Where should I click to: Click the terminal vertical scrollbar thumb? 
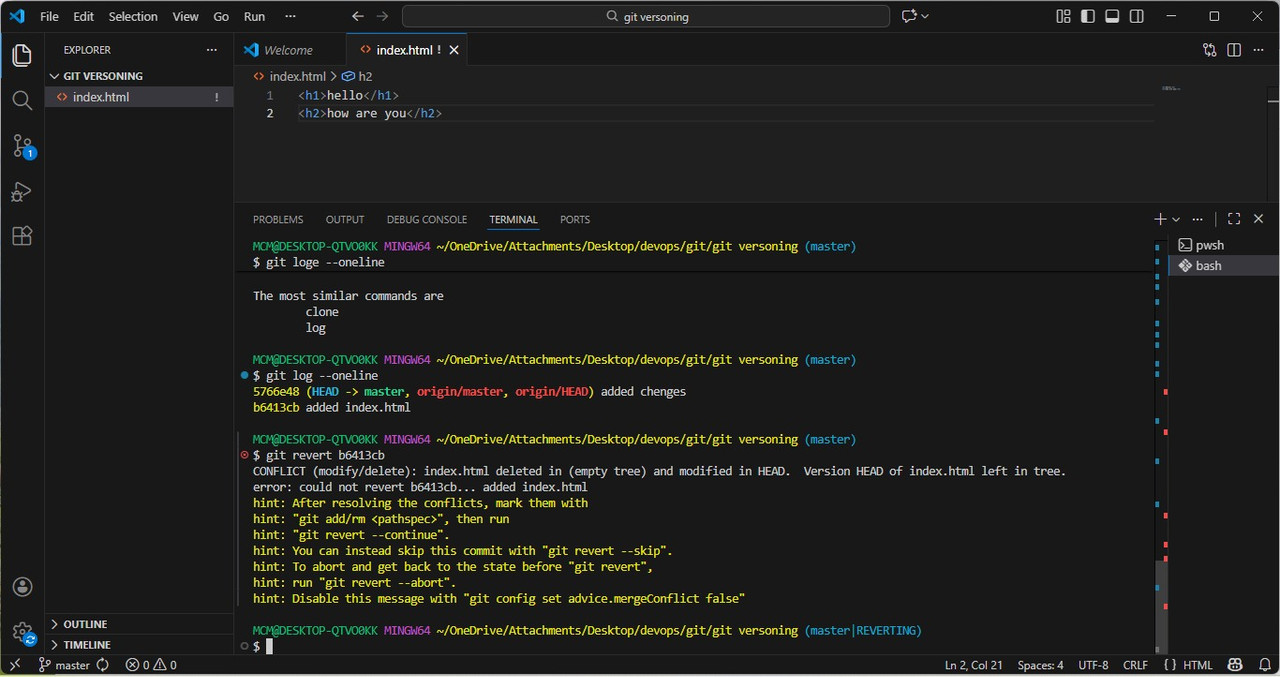tap(1161, 605)
